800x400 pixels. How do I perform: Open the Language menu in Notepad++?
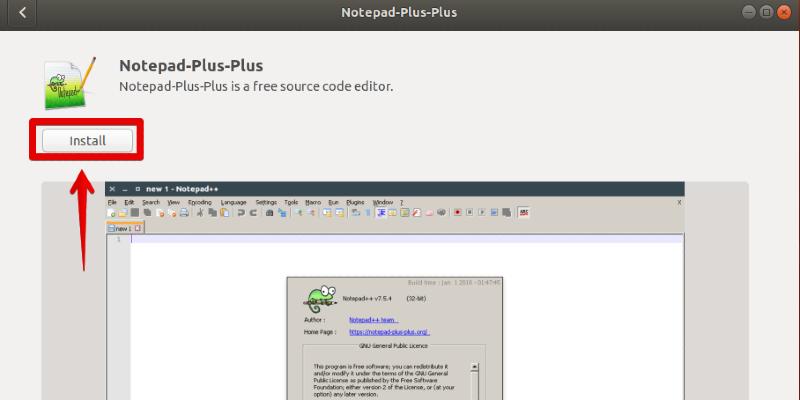point(233,202)
